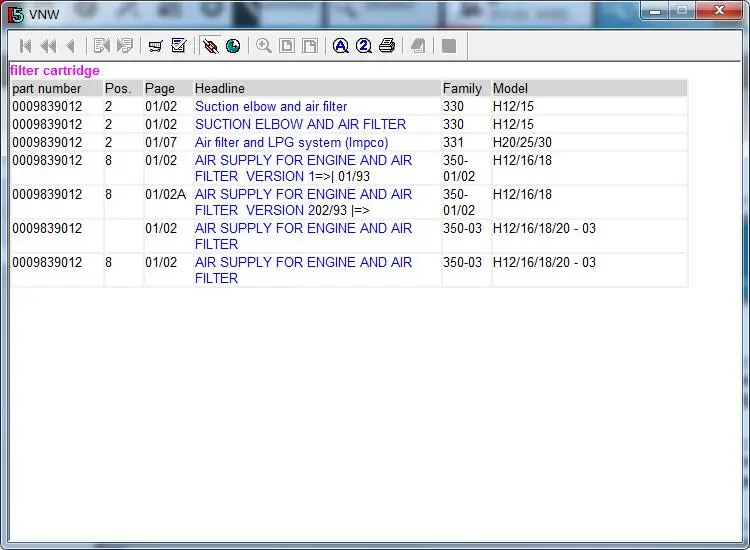750x550 pixels.
Task: Click the 'Headline' column header
Action: point(220,88)
